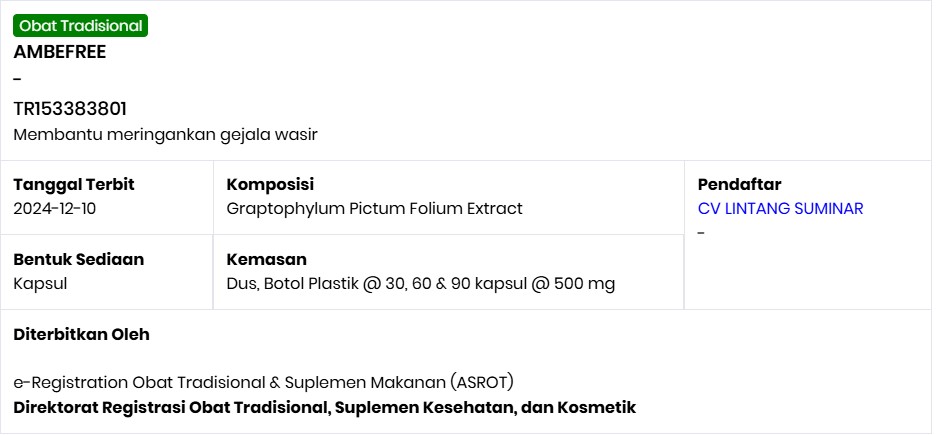Click the Tanggal Terbit label

pos(74,185)
